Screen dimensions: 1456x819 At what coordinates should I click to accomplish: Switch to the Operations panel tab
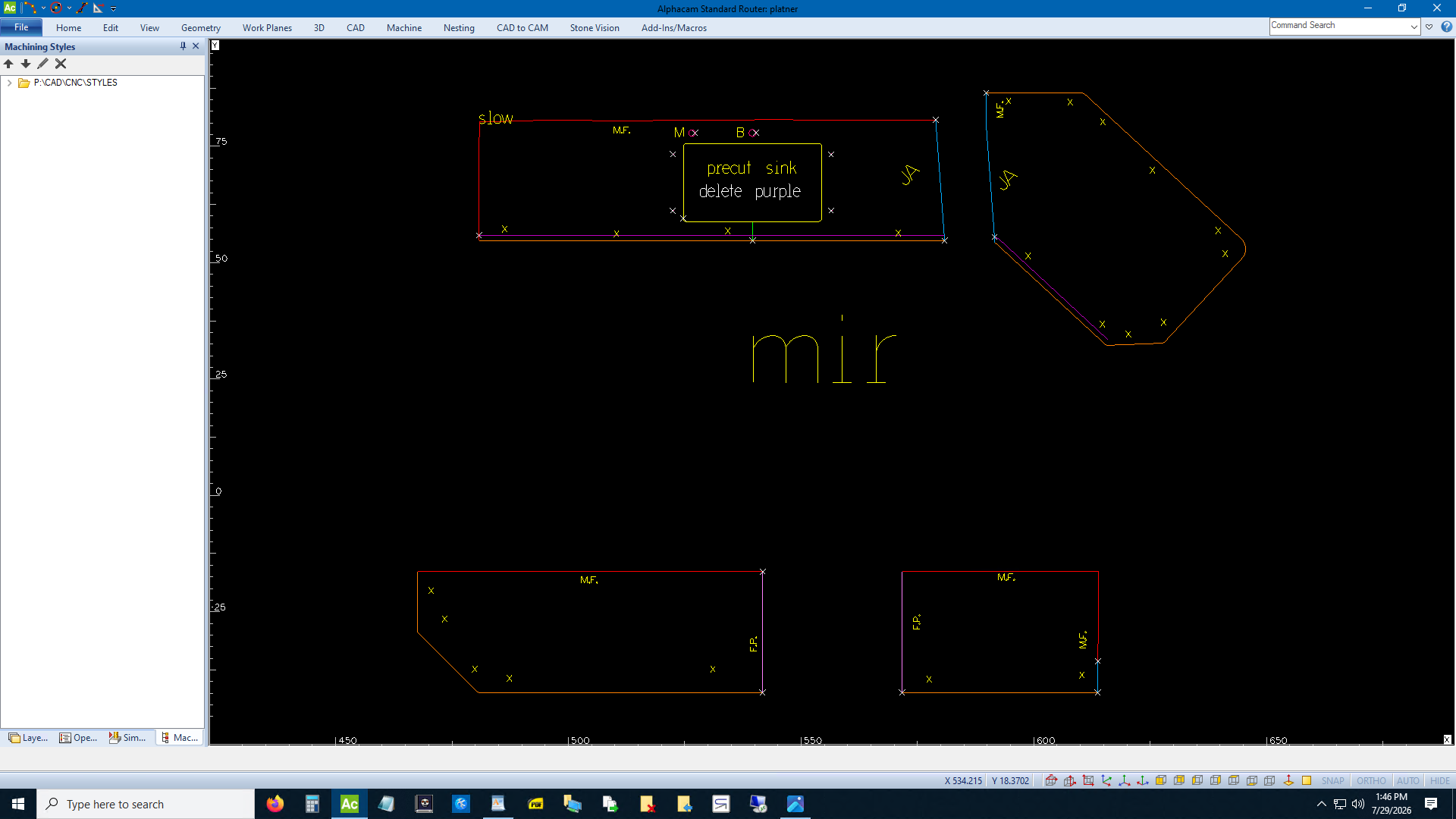coord(79,737)
